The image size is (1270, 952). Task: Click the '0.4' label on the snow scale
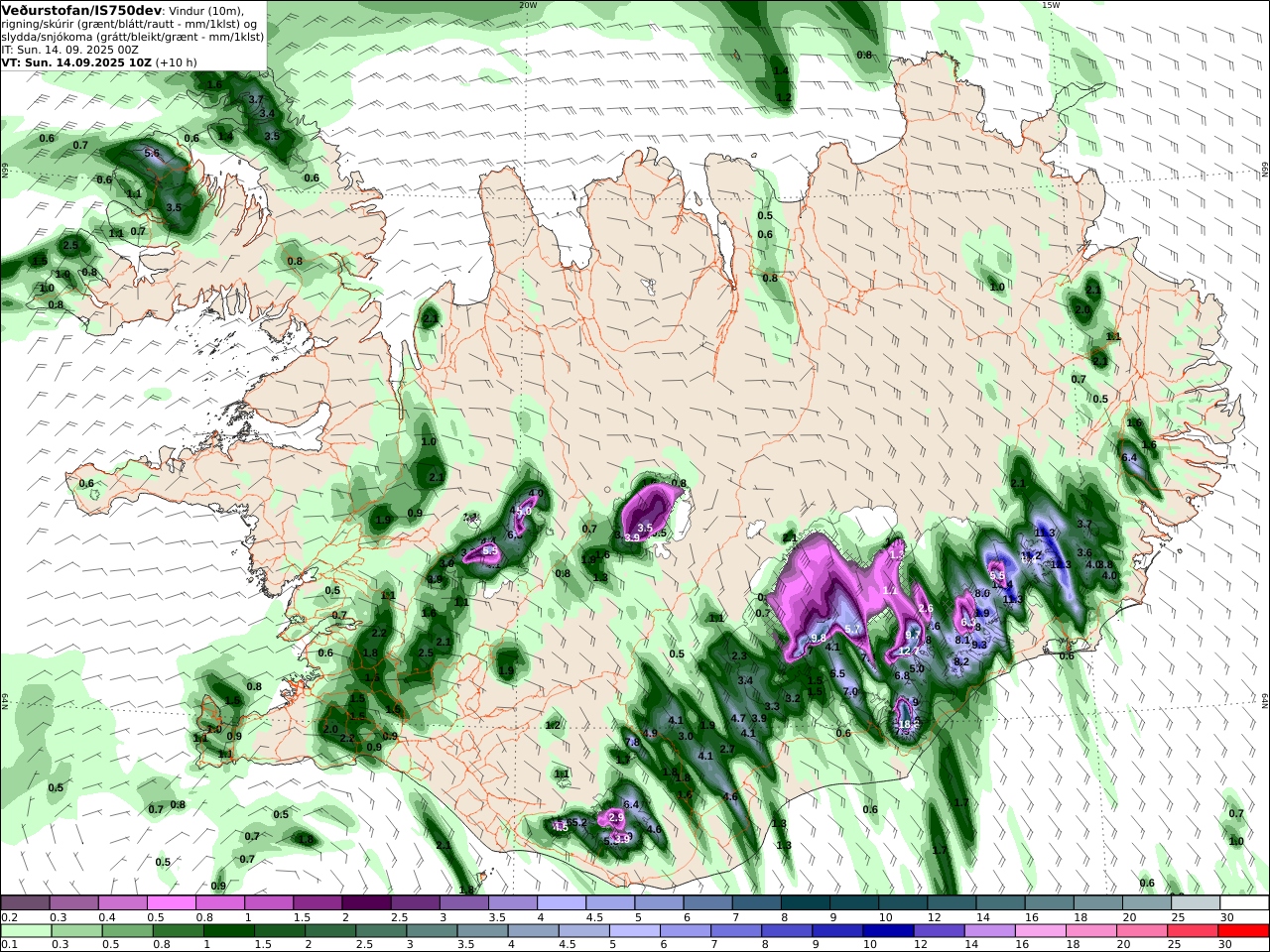(x=107, y=917)
